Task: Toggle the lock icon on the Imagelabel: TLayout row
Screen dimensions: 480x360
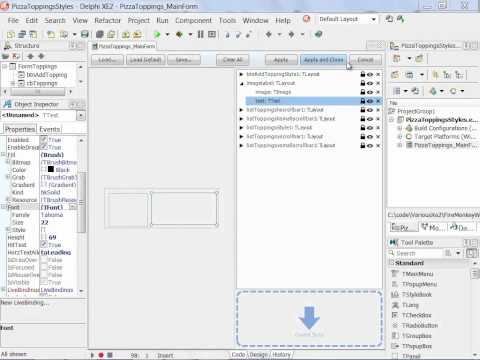Action: pyautogui.click(x=363, y=83)
